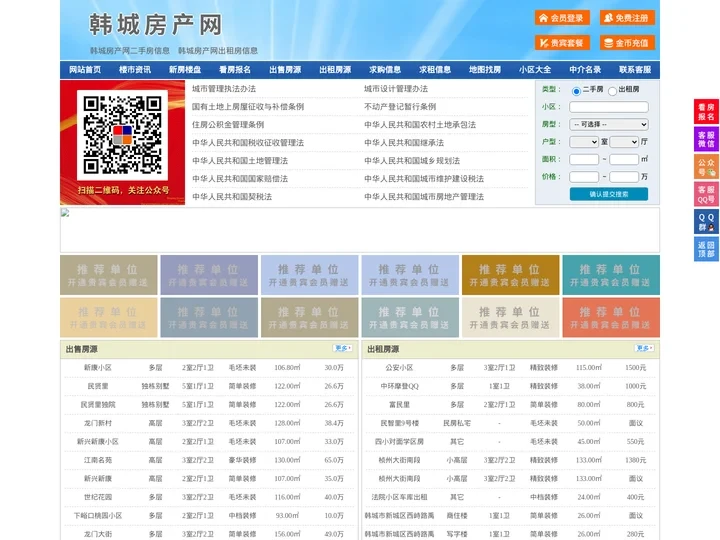This screenshot has width=720, height=540.
Task: Open 出售房源 menu item
Action: pyautogui.click(x=285, y=70)
